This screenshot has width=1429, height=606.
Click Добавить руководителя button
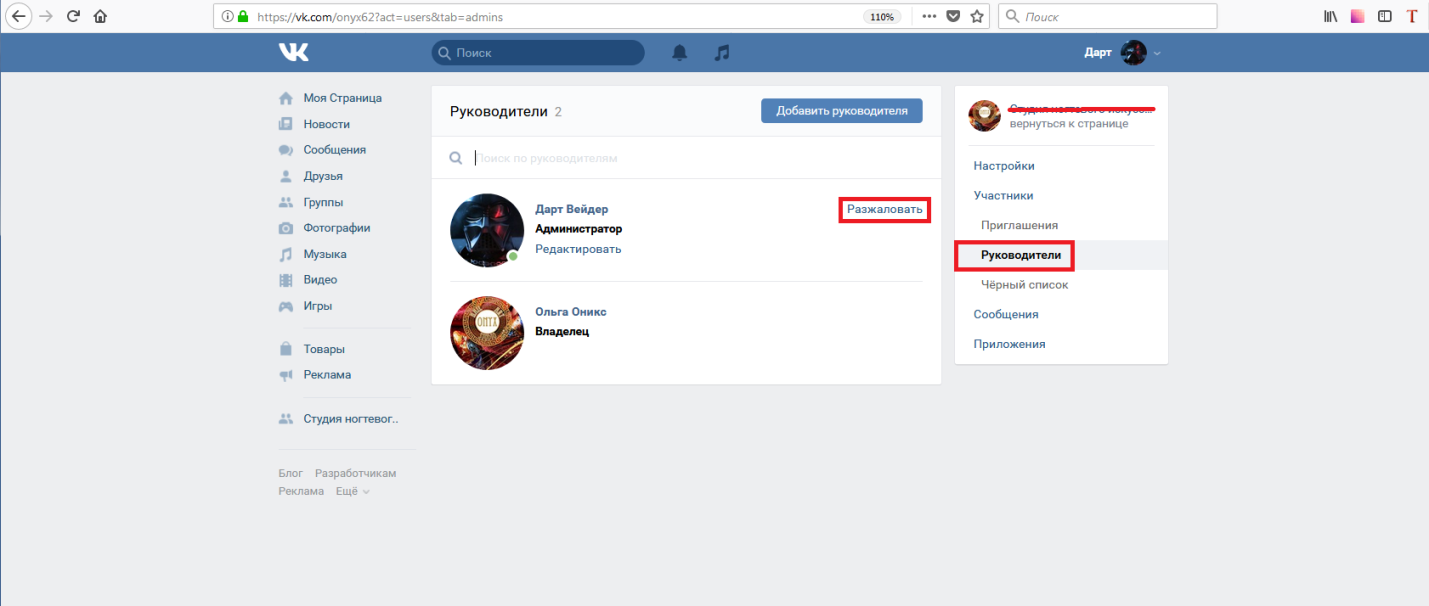pos(841,111)
